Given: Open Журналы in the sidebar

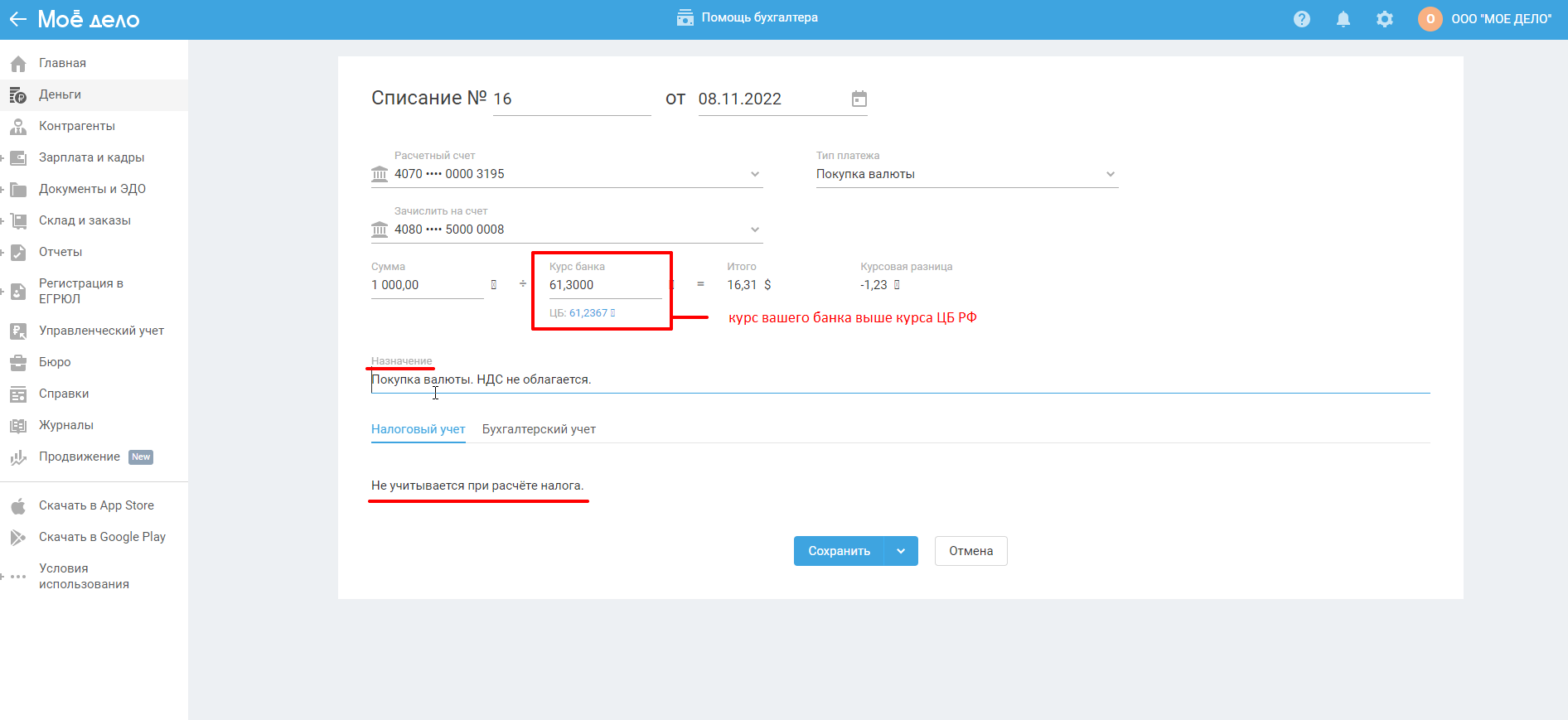Looking at the screenshot, I should (66, 425).
